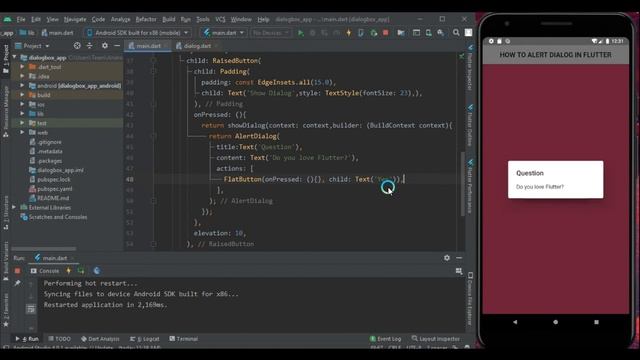Click the debug bug icon in toolbar

313,33
